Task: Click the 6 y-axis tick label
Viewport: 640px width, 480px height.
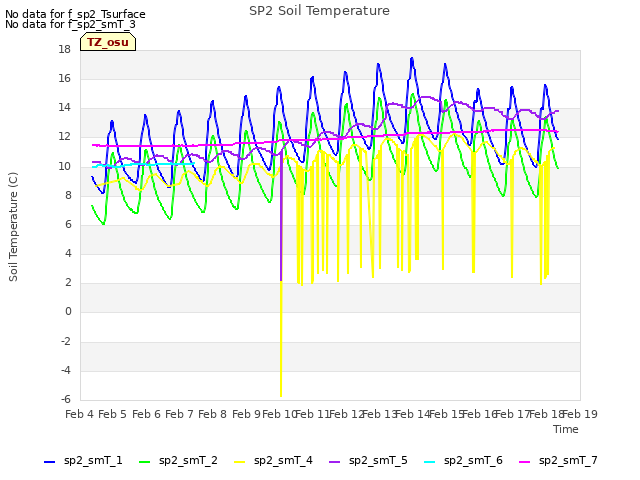Action: point(68,224)
